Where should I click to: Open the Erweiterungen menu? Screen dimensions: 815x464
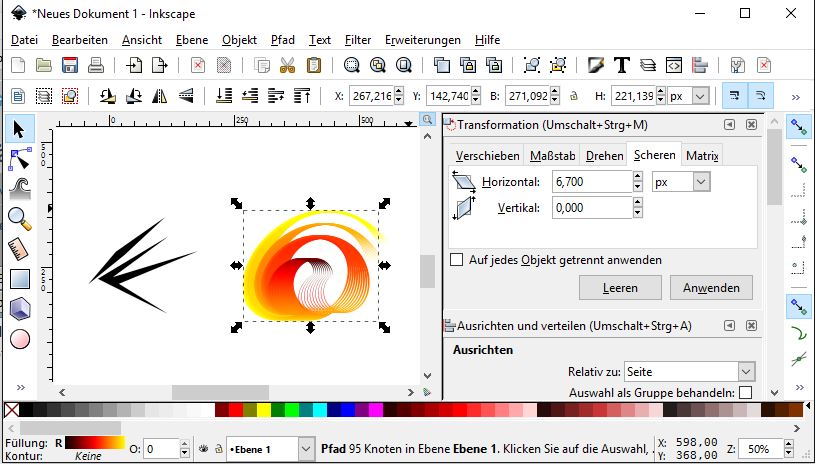pos(423,40)
